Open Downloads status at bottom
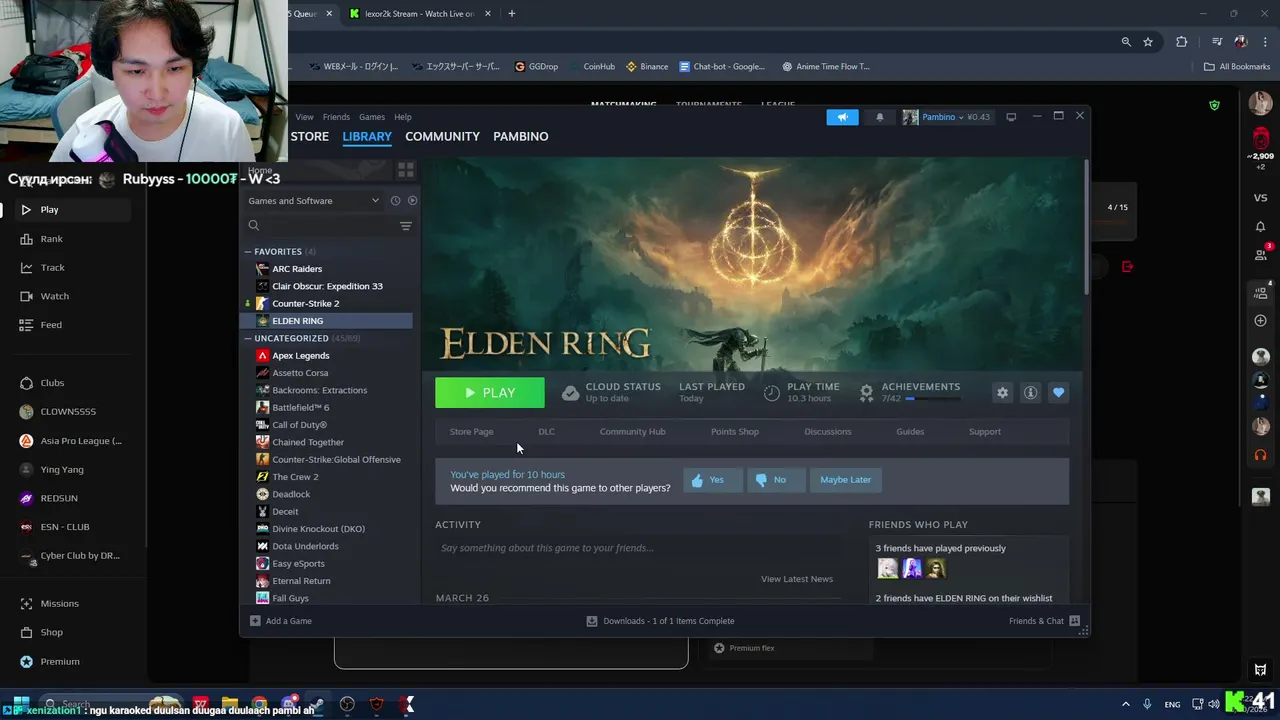This screenshot has width=1280, height=720. [660, 621]
